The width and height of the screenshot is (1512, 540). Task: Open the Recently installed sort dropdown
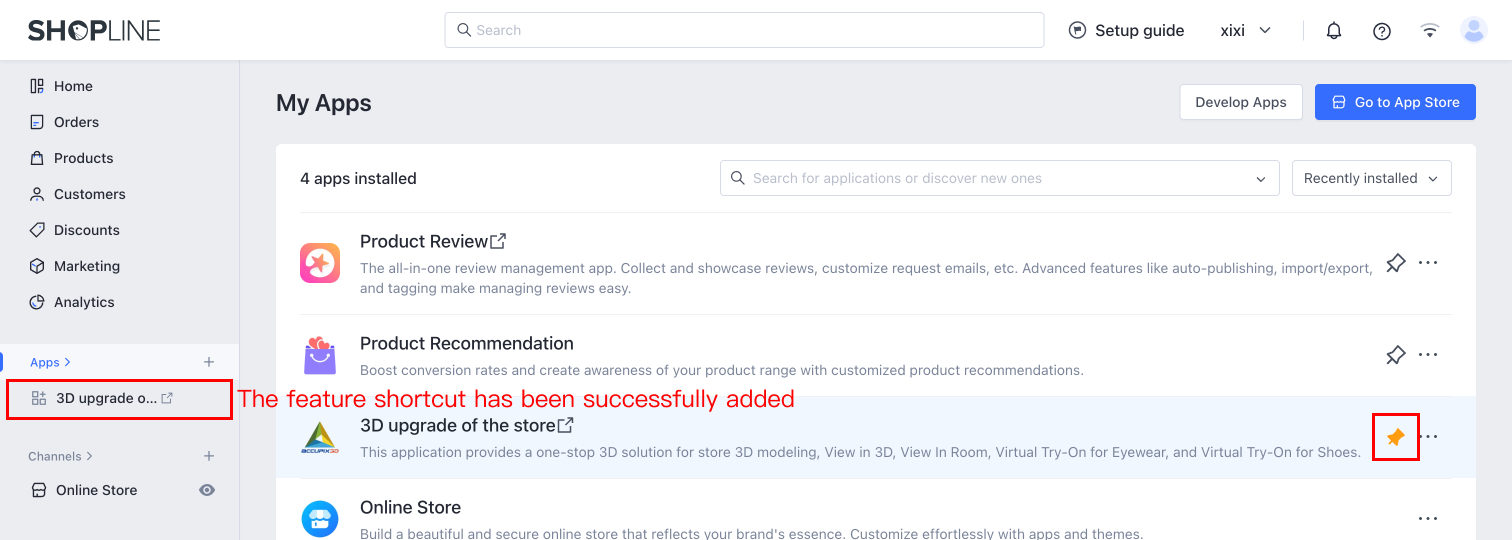(1372, 178)
